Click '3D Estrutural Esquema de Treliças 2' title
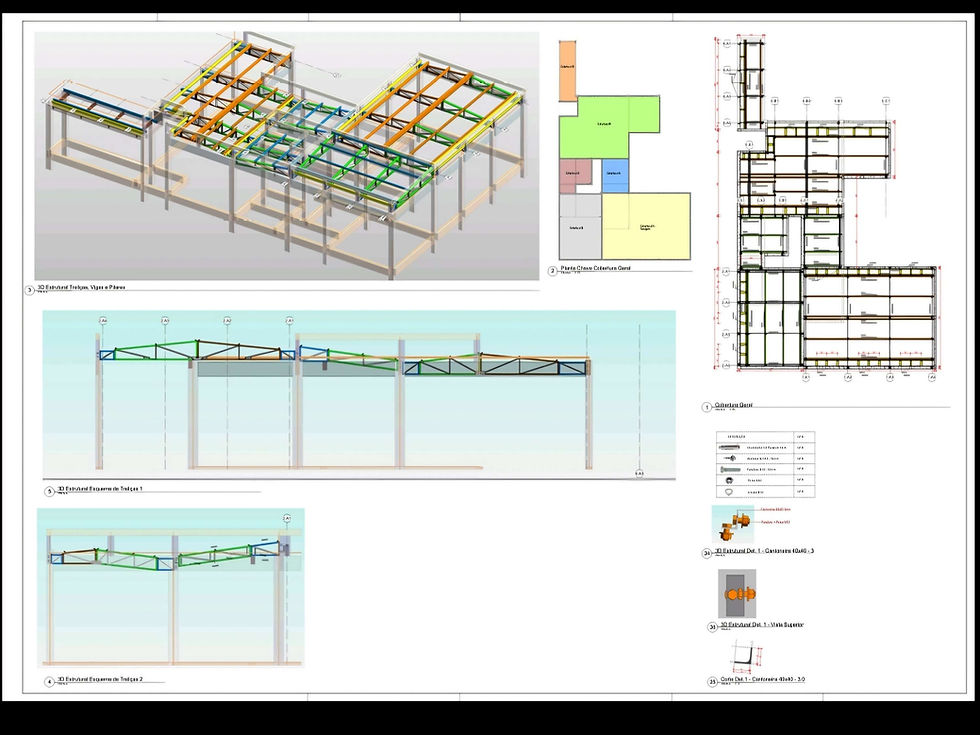This screenshot has width=980, height=735. [x=100, y=679]
